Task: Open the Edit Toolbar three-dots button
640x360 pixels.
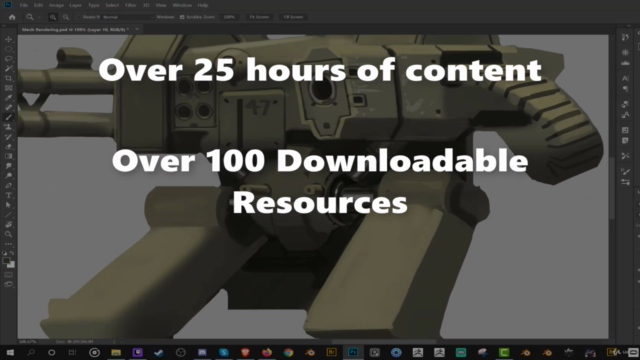Action: pos(8,244)
